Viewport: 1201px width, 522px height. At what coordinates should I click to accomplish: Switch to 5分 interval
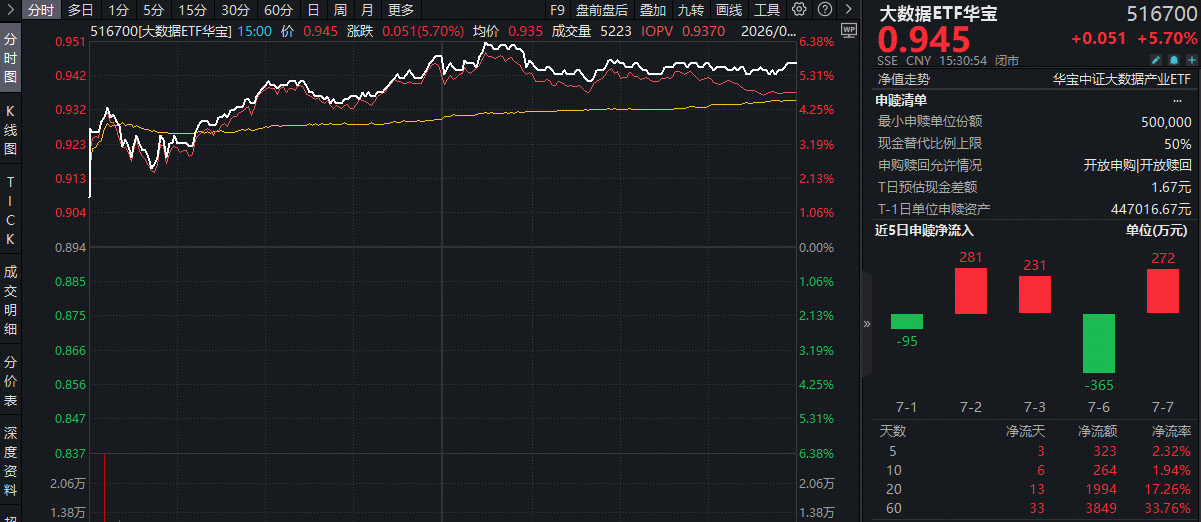click(x=153, y=10)
